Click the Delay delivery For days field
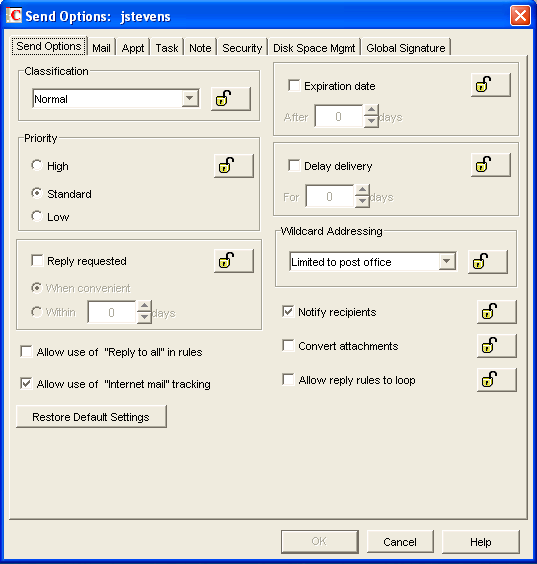The height and width of the screenshot is (564, 537). point(330,196)
